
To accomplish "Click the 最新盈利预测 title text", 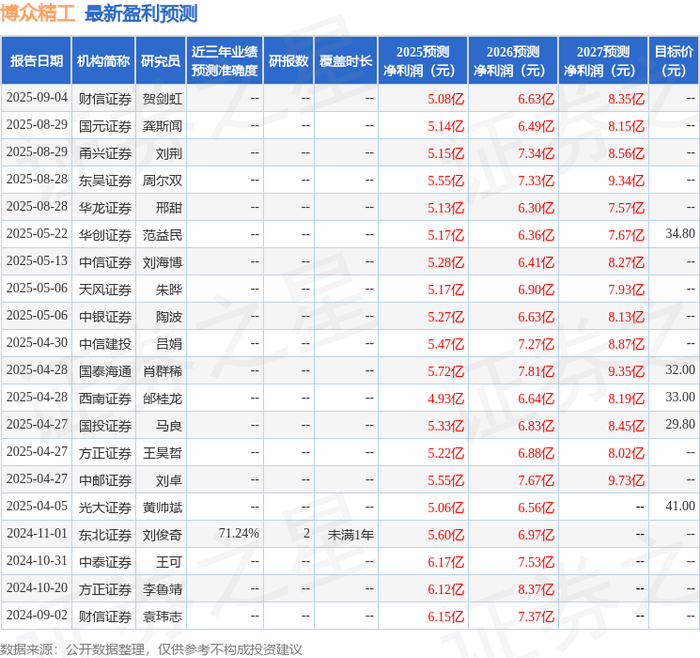I will tap(141, 13).
